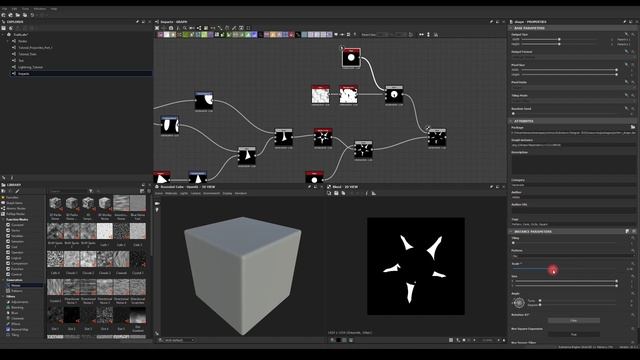Click the camera icon in 3D view
640x360 pixels.
[x=157, y=203]
